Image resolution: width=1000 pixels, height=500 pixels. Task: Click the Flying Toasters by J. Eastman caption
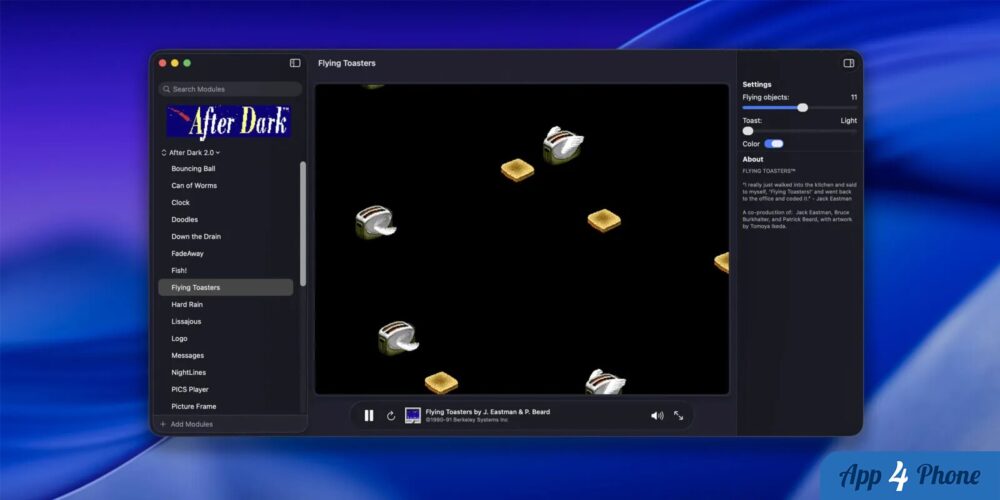click(488, 412)
